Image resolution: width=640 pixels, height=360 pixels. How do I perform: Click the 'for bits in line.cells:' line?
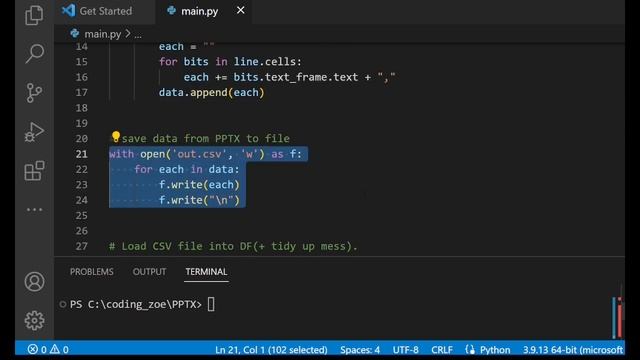click(x=230, y=62)
